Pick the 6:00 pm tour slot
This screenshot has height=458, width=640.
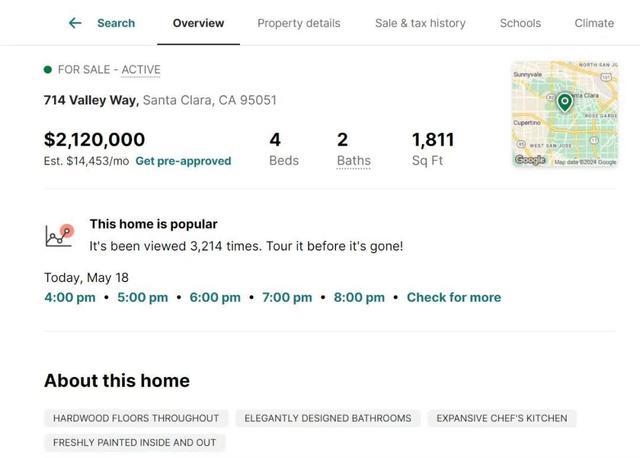215,297
